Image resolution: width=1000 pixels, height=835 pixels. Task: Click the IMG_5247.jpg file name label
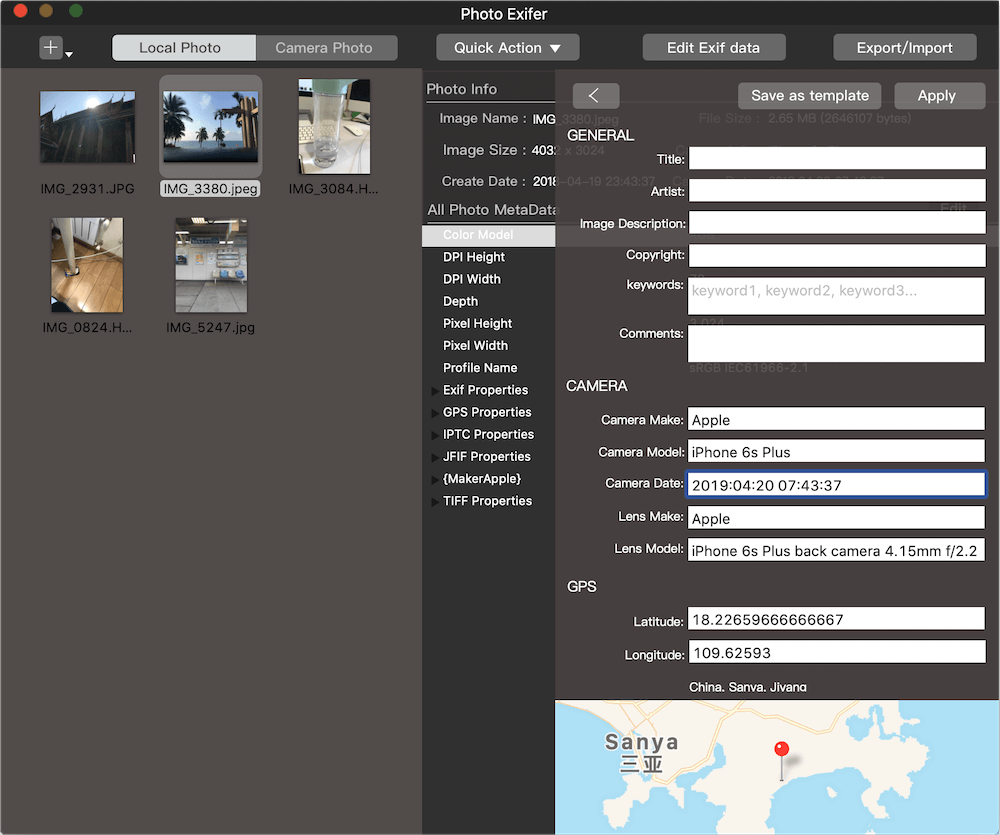coord(210,328)
